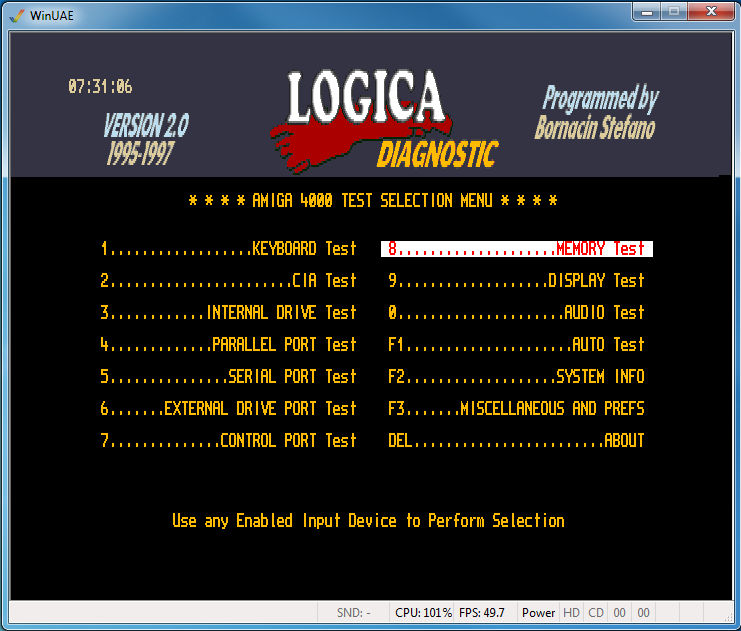
Task: Click the HD activity indicator
Action: [571, 613]
